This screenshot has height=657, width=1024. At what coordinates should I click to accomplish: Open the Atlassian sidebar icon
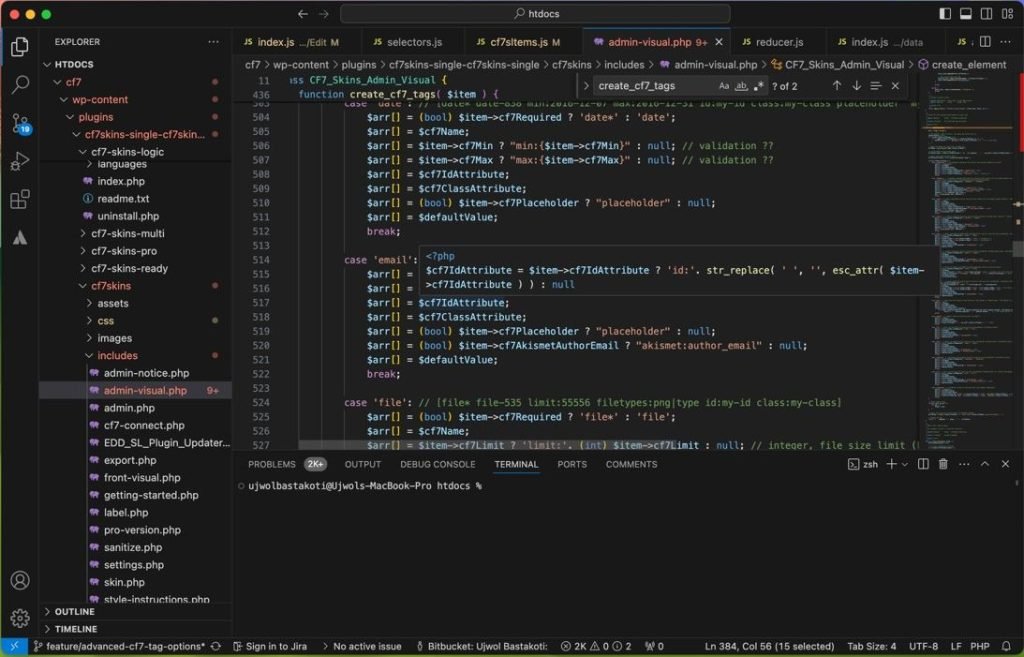click(x=20, y=237)
